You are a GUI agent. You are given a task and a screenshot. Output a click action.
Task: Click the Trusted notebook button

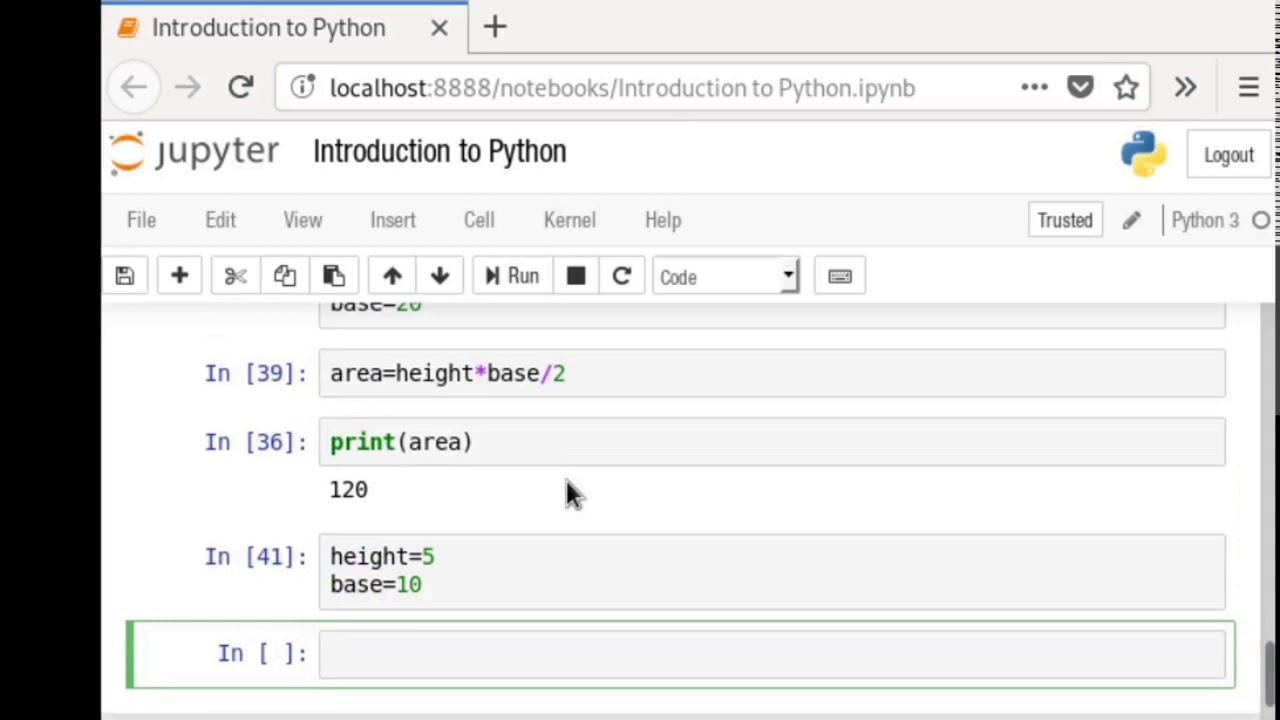click(1065, 220)
